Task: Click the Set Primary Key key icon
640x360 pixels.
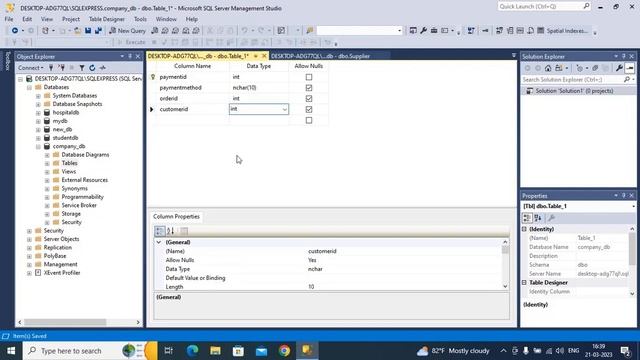Action: 485,31
